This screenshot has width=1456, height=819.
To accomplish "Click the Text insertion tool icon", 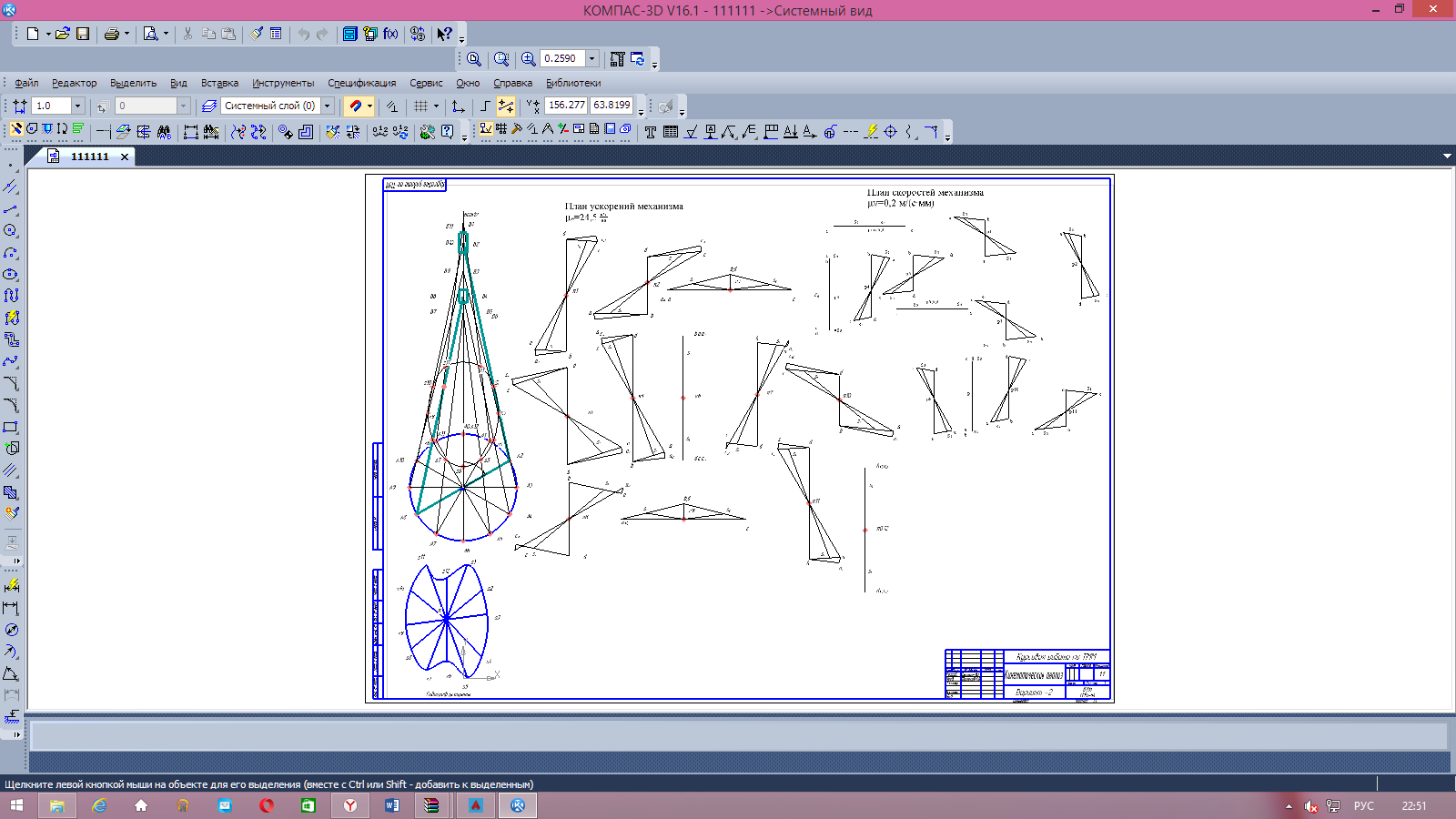I will click(650, 132).
